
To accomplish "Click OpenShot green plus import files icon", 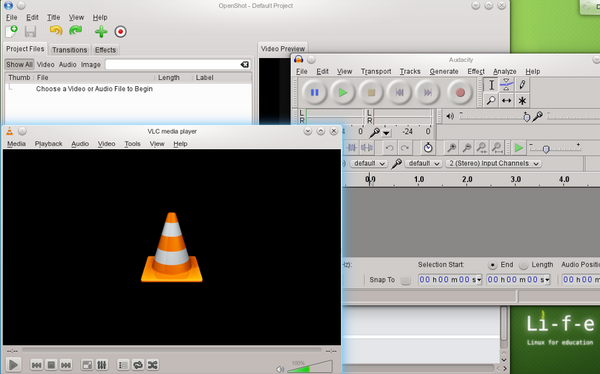I will coord(101,31).
